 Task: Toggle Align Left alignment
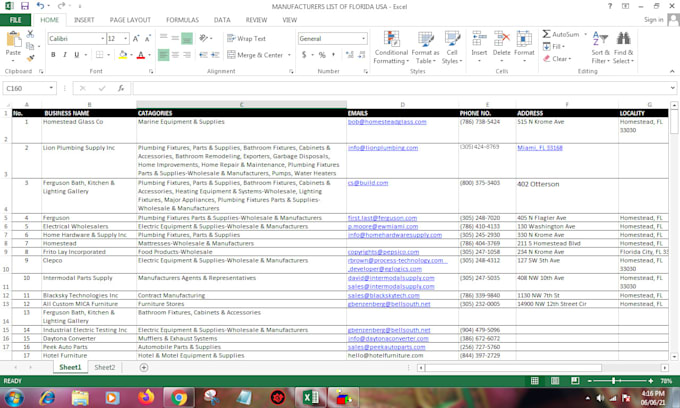(x=163, y=55)
